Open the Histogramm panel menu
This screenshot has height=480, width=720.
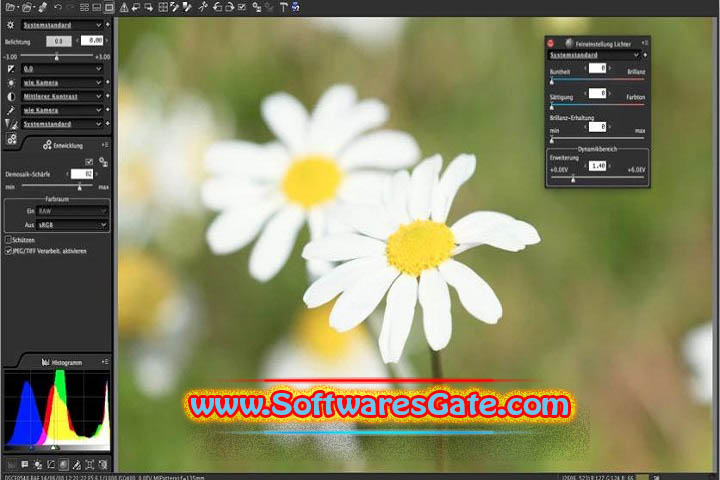(x=105, y=362)
